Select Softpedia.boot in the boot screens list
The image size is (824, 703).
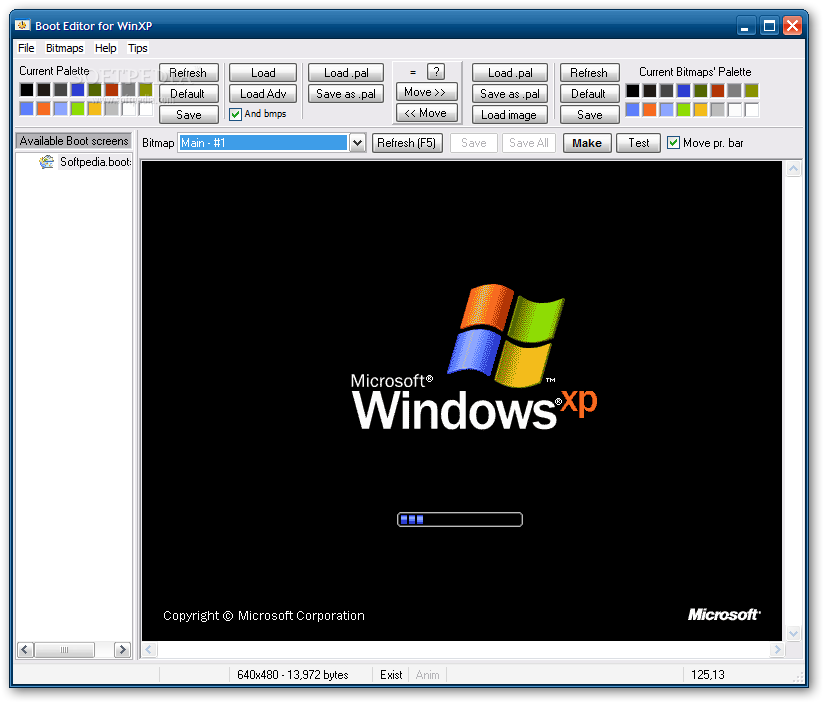95,162
